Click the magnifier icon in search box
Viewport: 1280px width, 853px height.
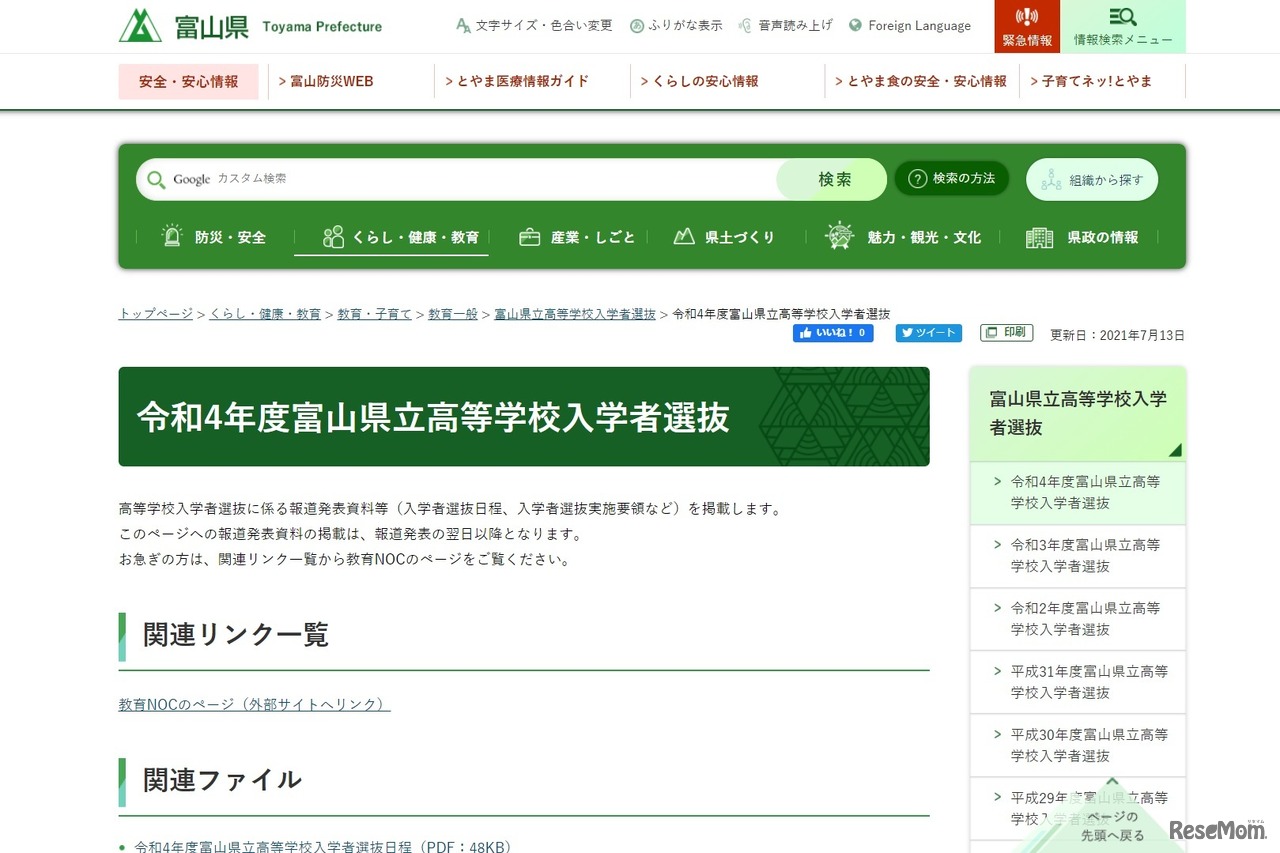tap(156, 179)
